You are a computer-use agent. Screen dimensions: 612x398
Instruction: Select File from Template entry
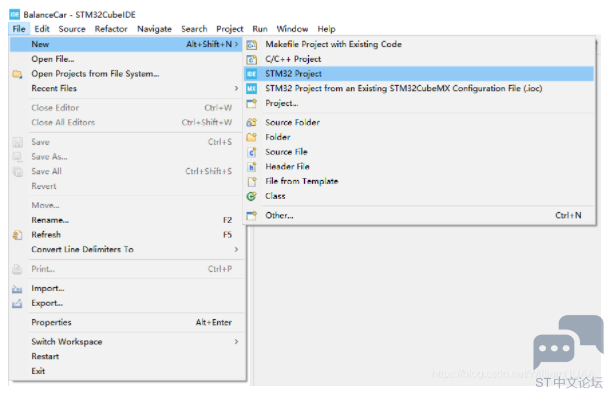419,181
